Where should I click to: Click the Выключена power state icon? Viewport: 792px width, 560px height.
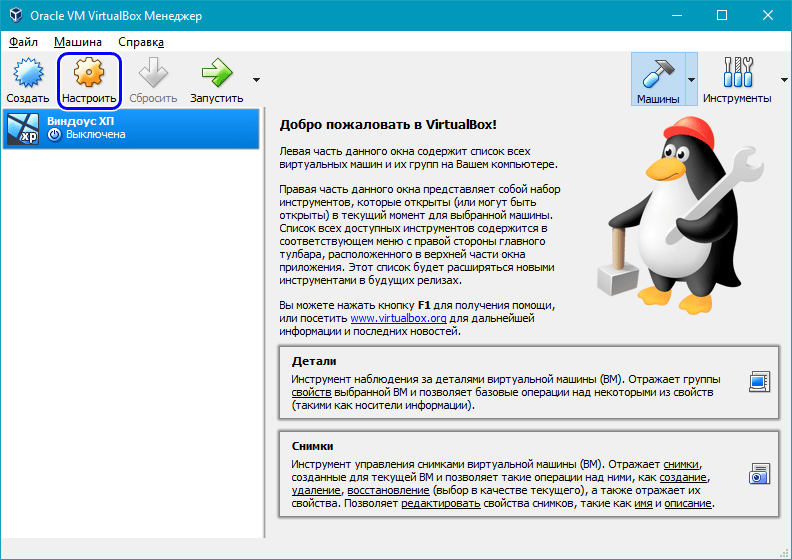tap(55, 135)
